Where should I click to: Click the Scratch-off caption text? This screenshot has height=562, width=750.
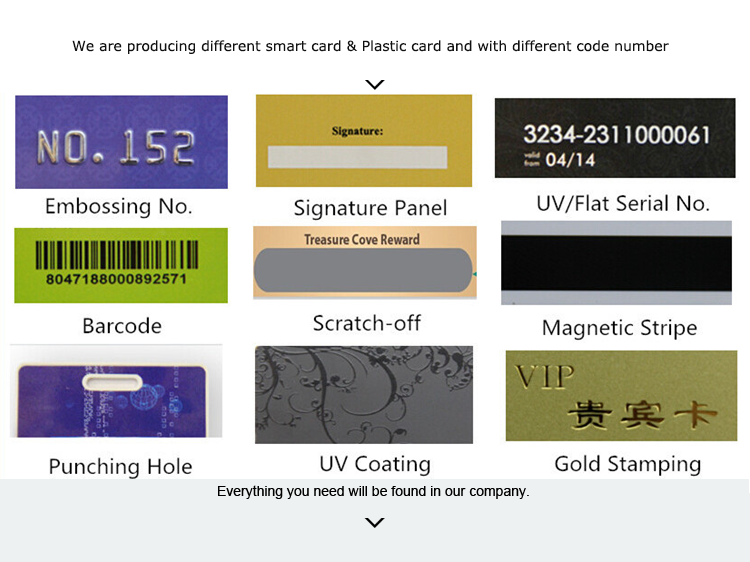click(x=367, y=323)
